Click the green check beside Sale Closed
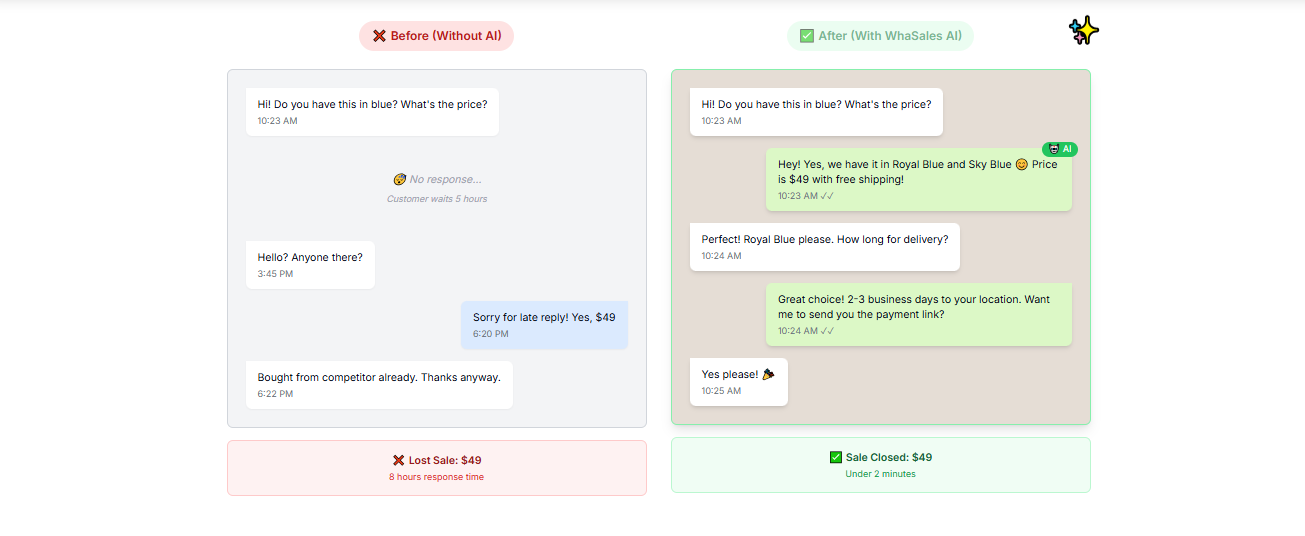 coord(836,457)
